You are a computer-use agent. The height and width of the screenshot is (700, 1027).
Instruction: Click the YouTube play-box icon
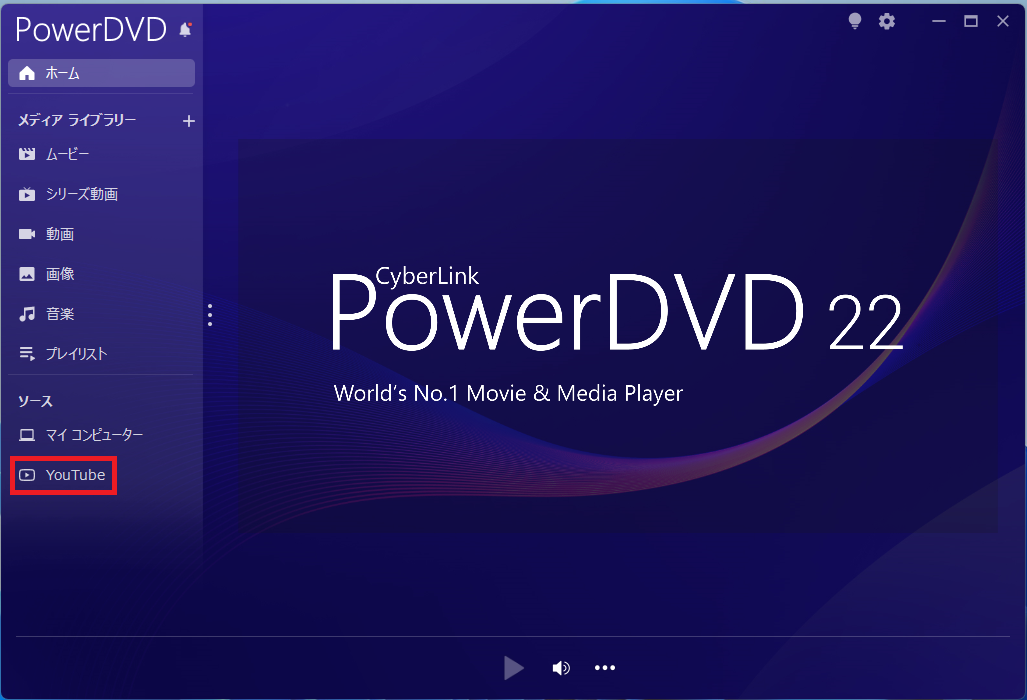(x=27, y=475)
